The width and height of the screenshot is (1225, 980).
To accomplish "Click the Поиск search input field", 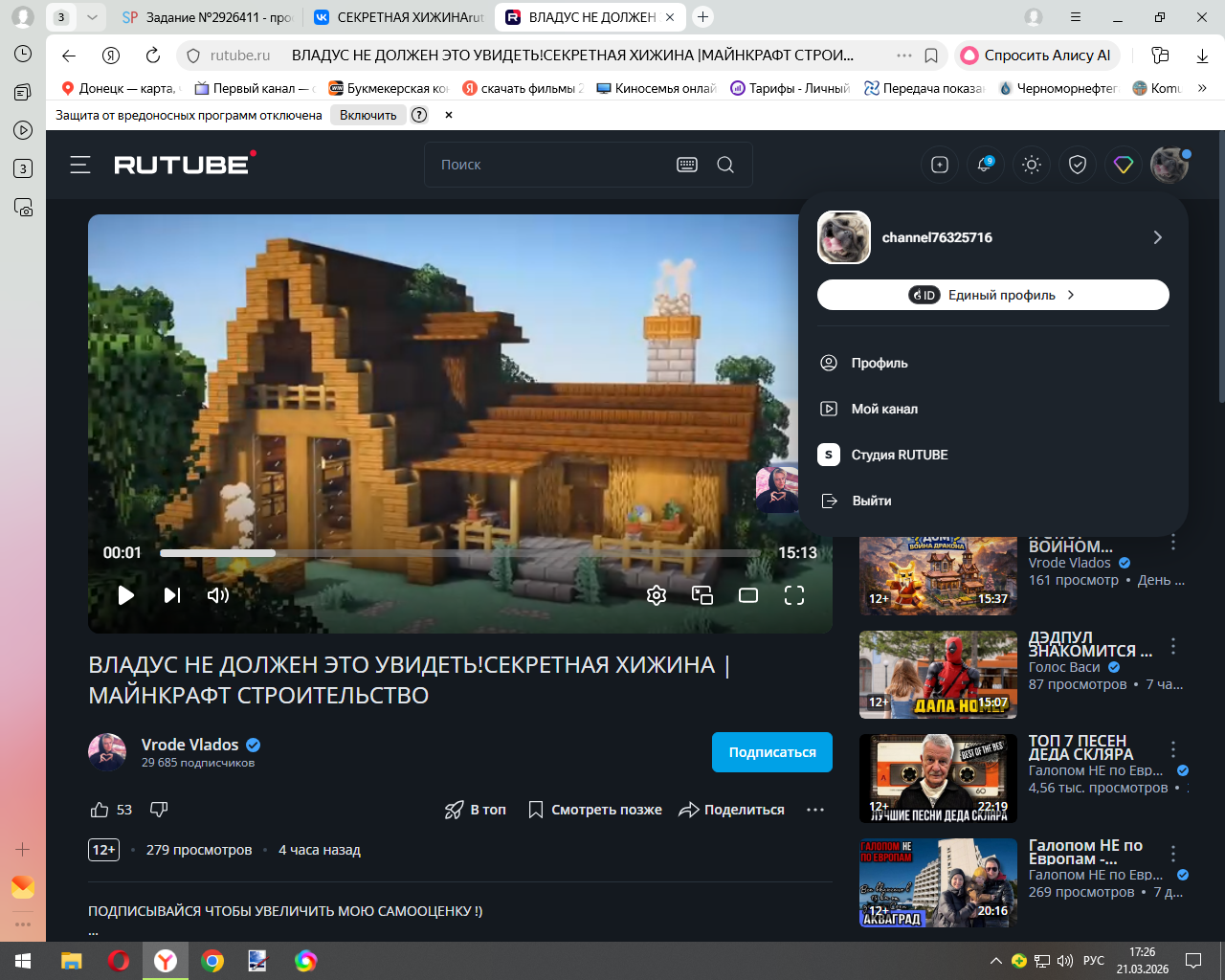I will coord(550,165).
